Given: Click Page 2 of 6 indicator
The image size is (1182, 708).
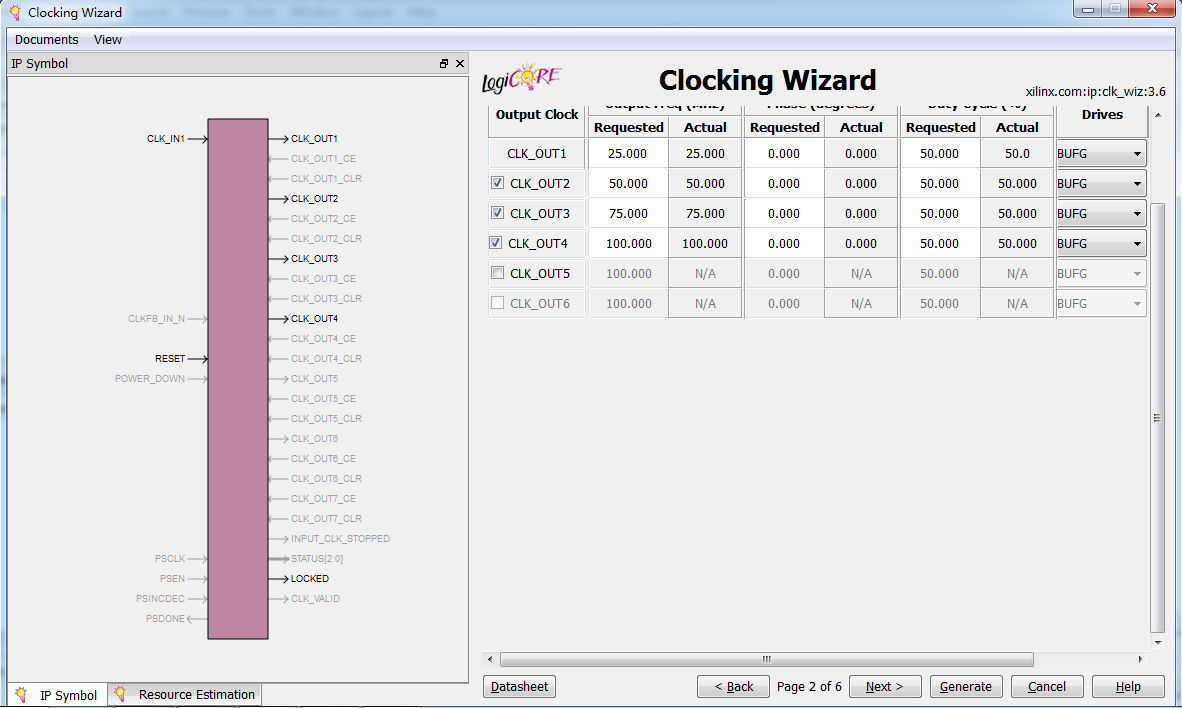Looking at the screenshot, I should (x=809, y=686).
